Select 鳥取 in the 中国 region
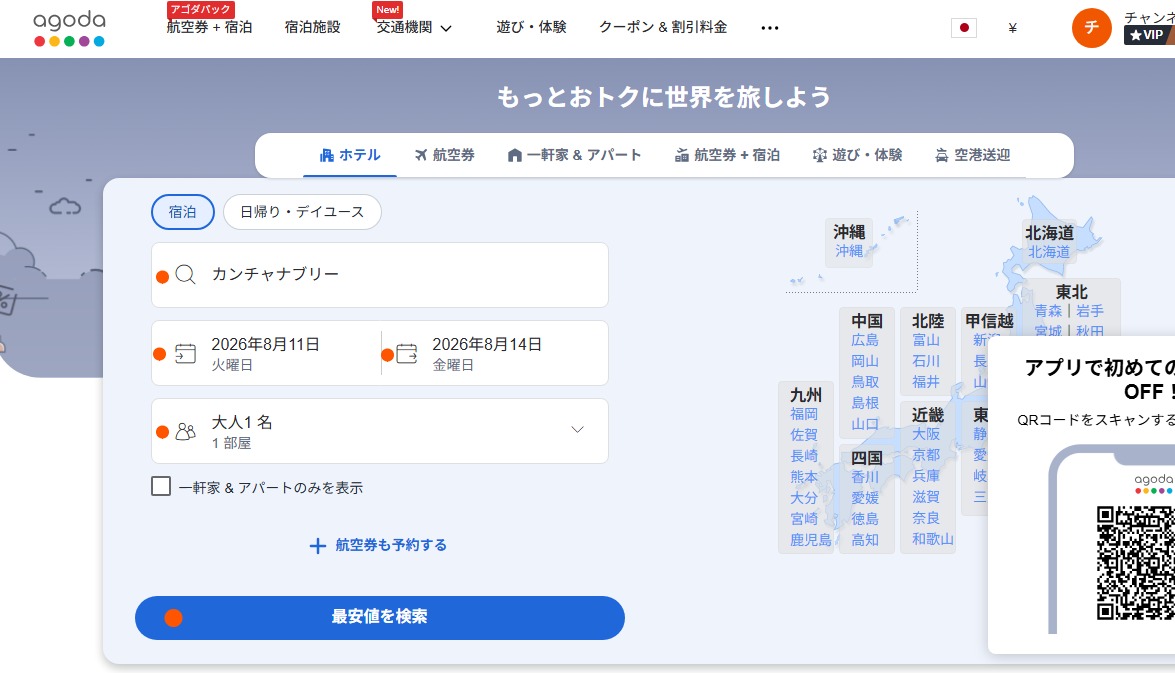 (x=865, y=382)
